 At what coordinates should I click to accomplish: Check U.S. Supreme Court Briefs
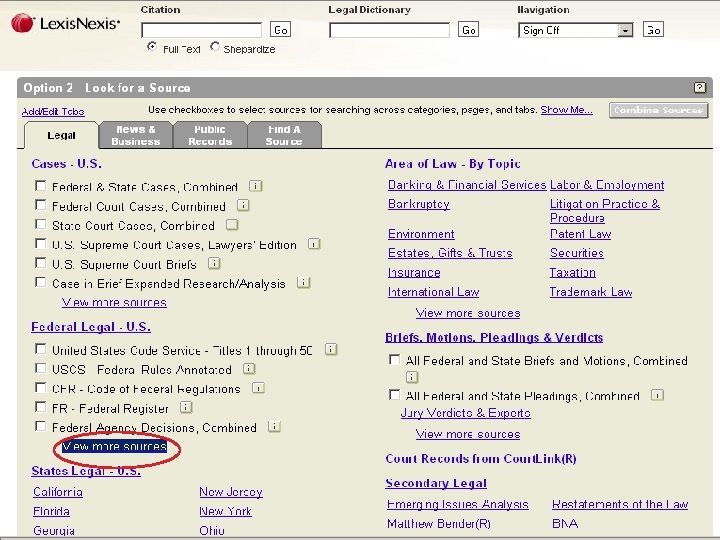pos(40,263)
